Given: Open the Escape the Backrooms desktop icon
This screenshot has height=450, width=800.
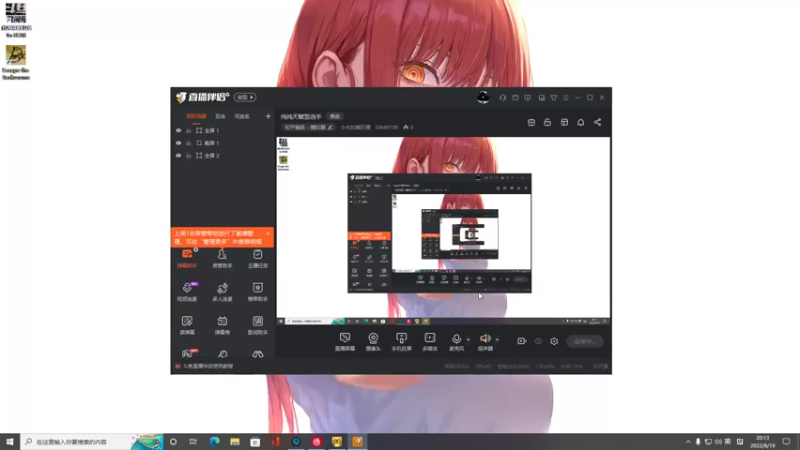Looking at the screenshot, I should tap(16, 63).
